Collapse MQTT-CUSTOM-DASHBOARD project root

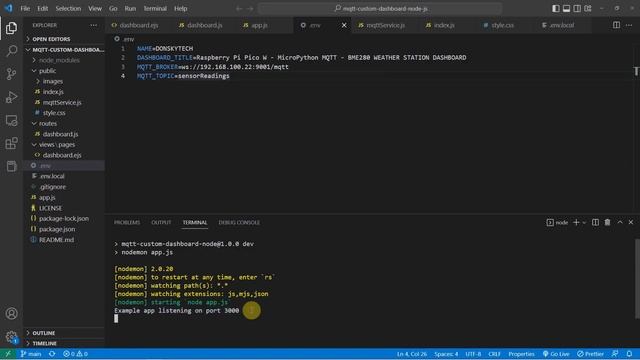point(64,49)
